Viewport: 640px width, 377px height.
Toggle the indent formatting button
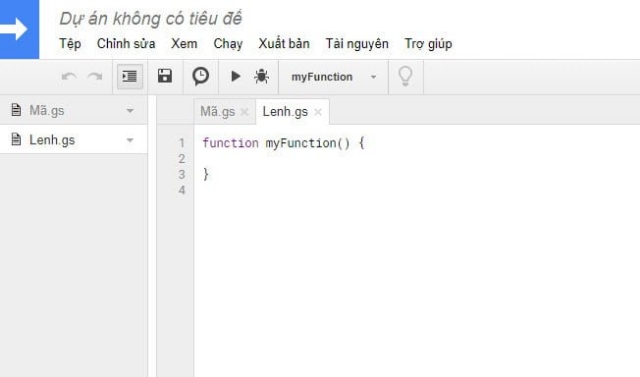(130, 76)
